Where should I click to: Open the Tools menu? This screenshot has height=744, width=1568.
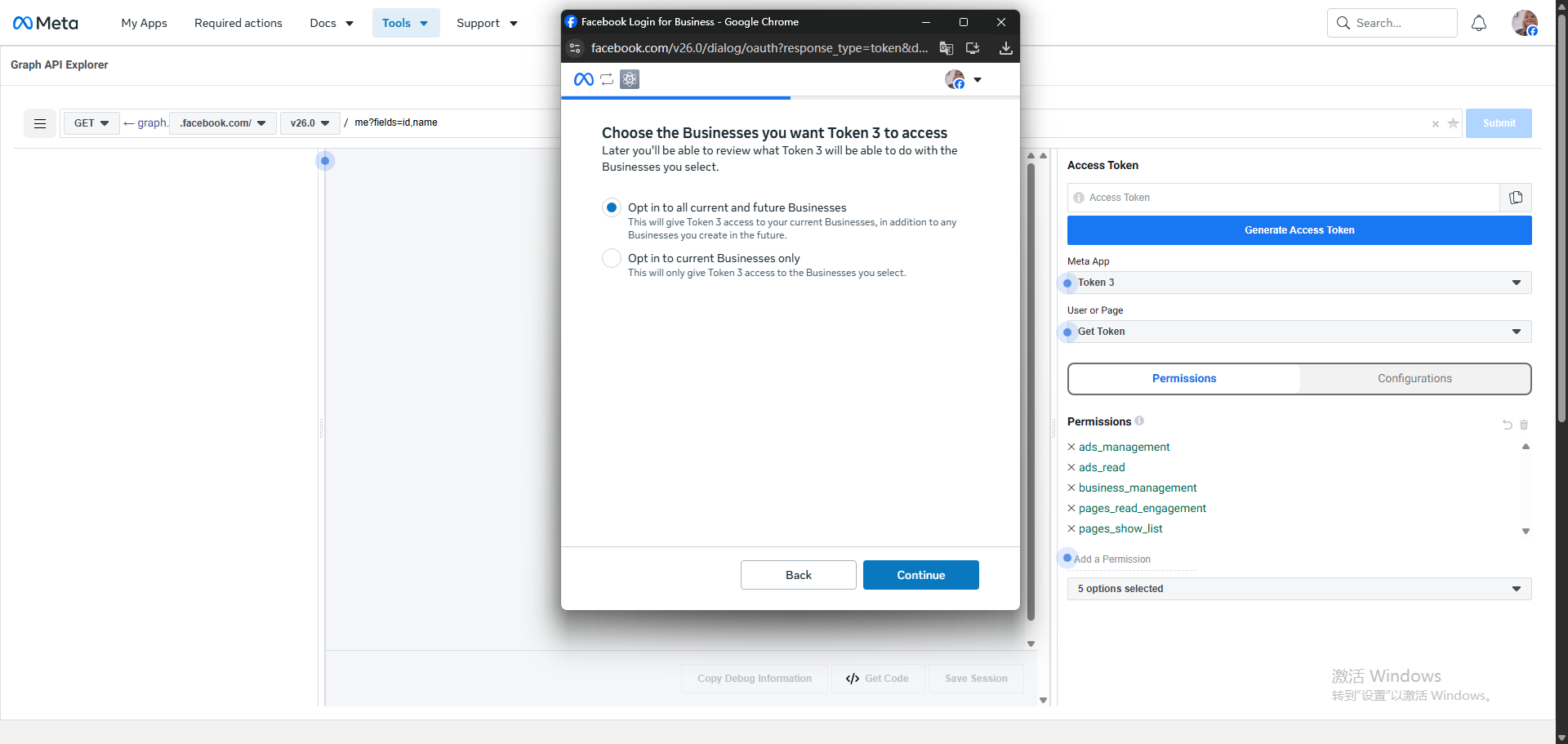(x=406, y=23)
